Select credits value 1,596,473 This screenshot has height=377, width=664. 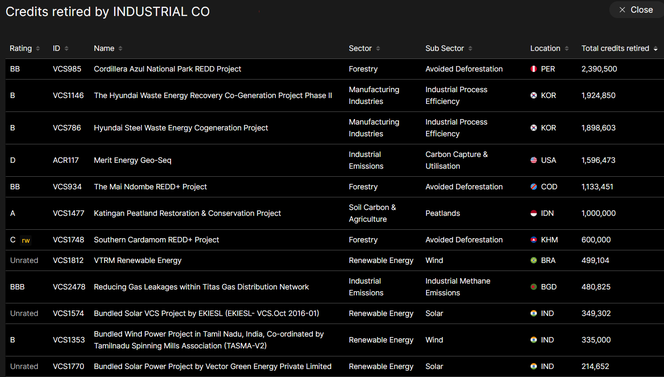[x=598, y=160]
